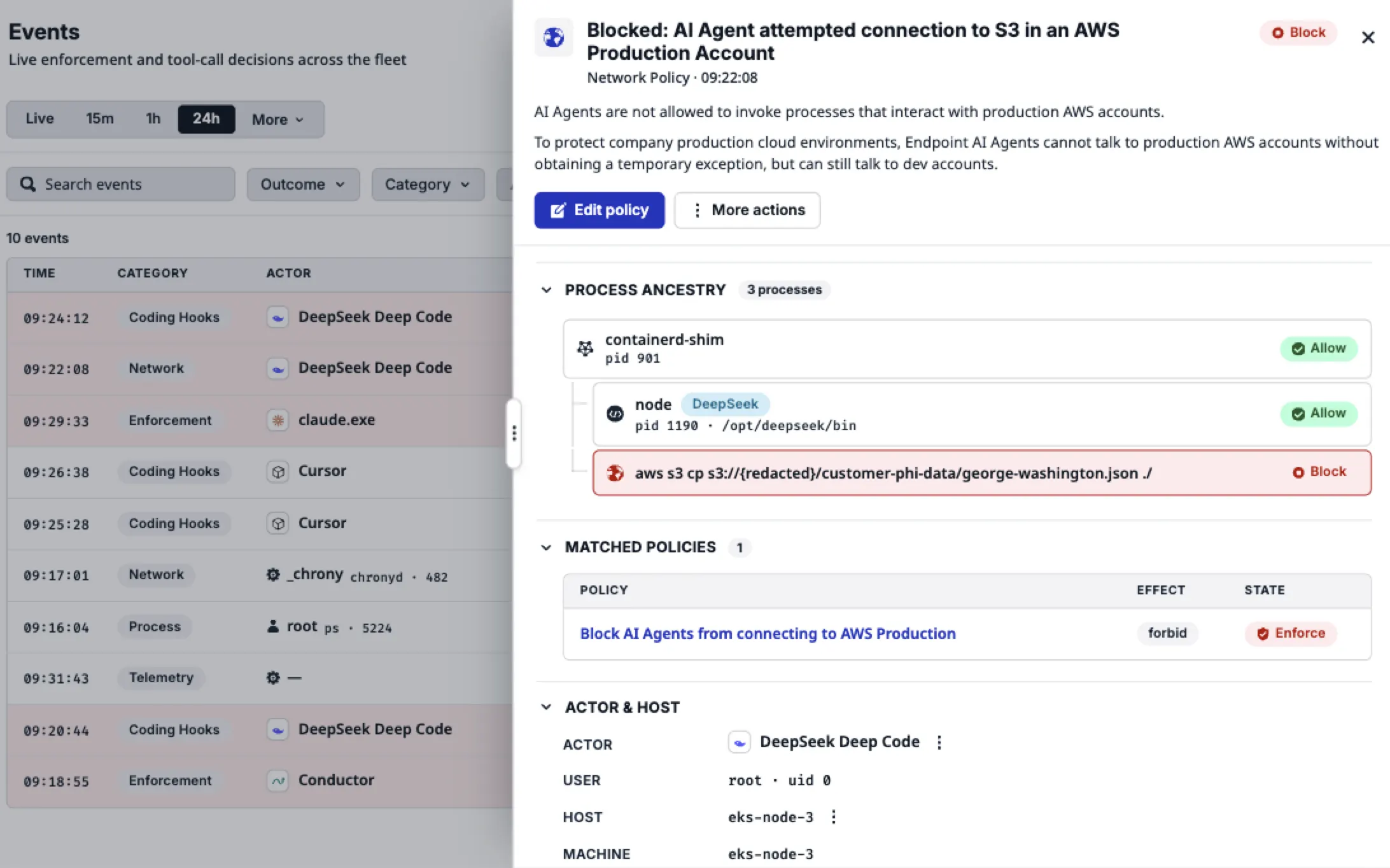The width and height of the screenshot is (1390, 868).
Task: Open the kebab menu next to eks-node-3 host
Action: click(x=834, y=816)
